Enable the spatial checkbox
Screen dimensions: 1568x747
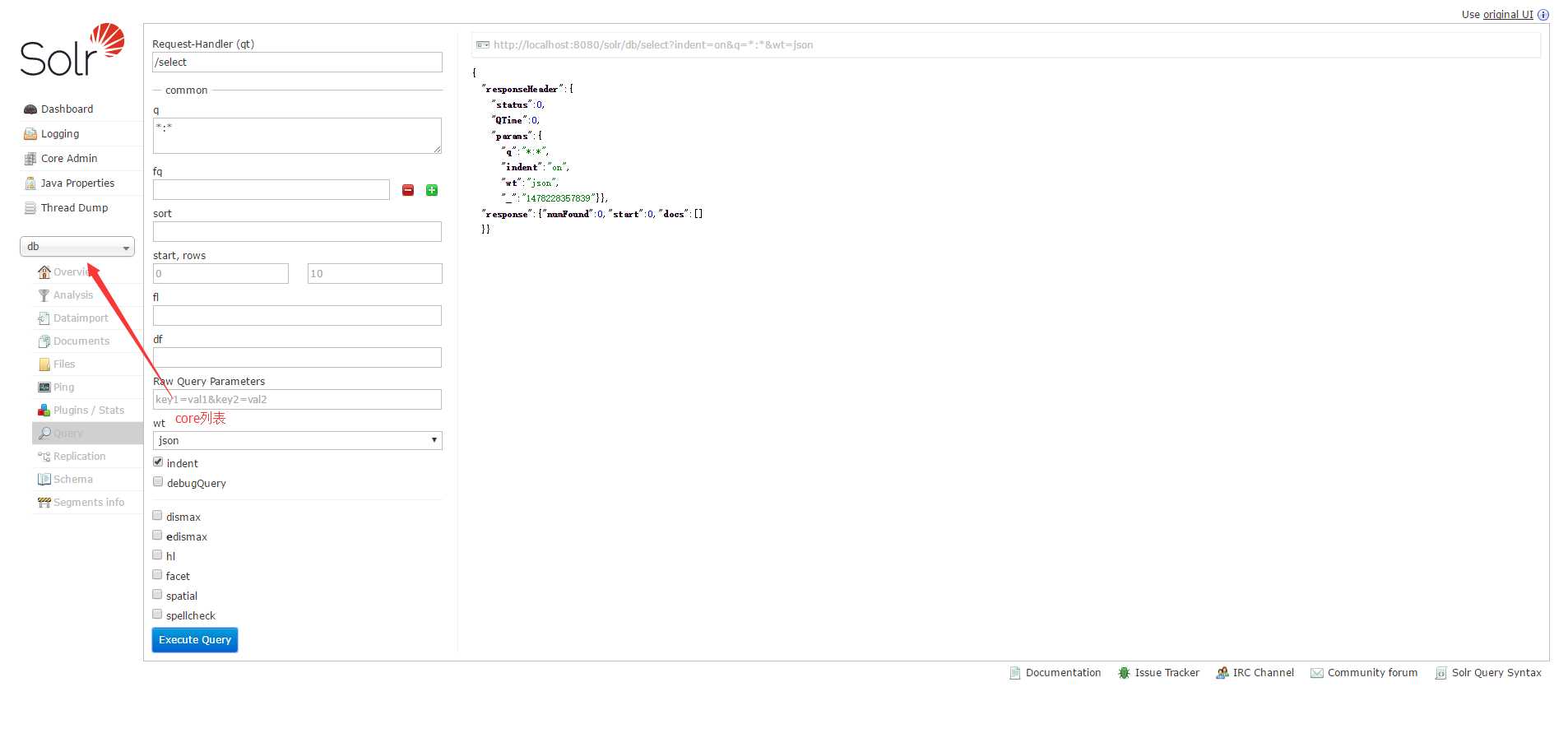157,595
